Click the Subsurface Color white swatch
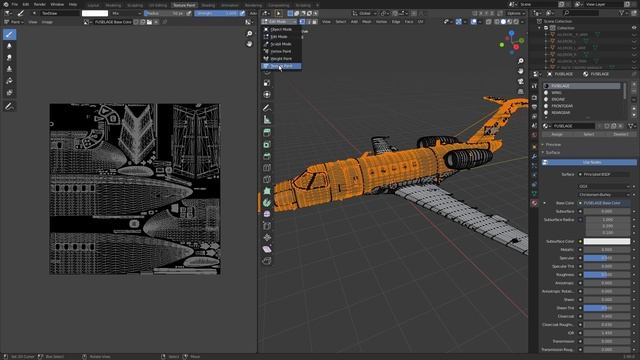 point(607,242)
